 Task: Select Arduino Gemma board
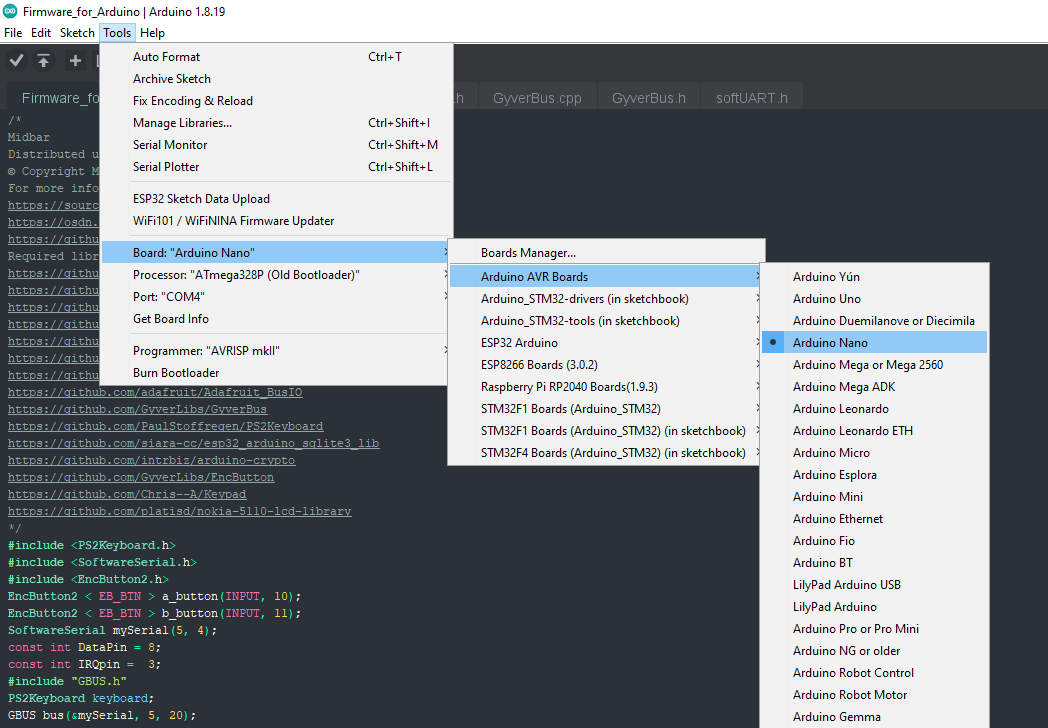pos(874,717)
